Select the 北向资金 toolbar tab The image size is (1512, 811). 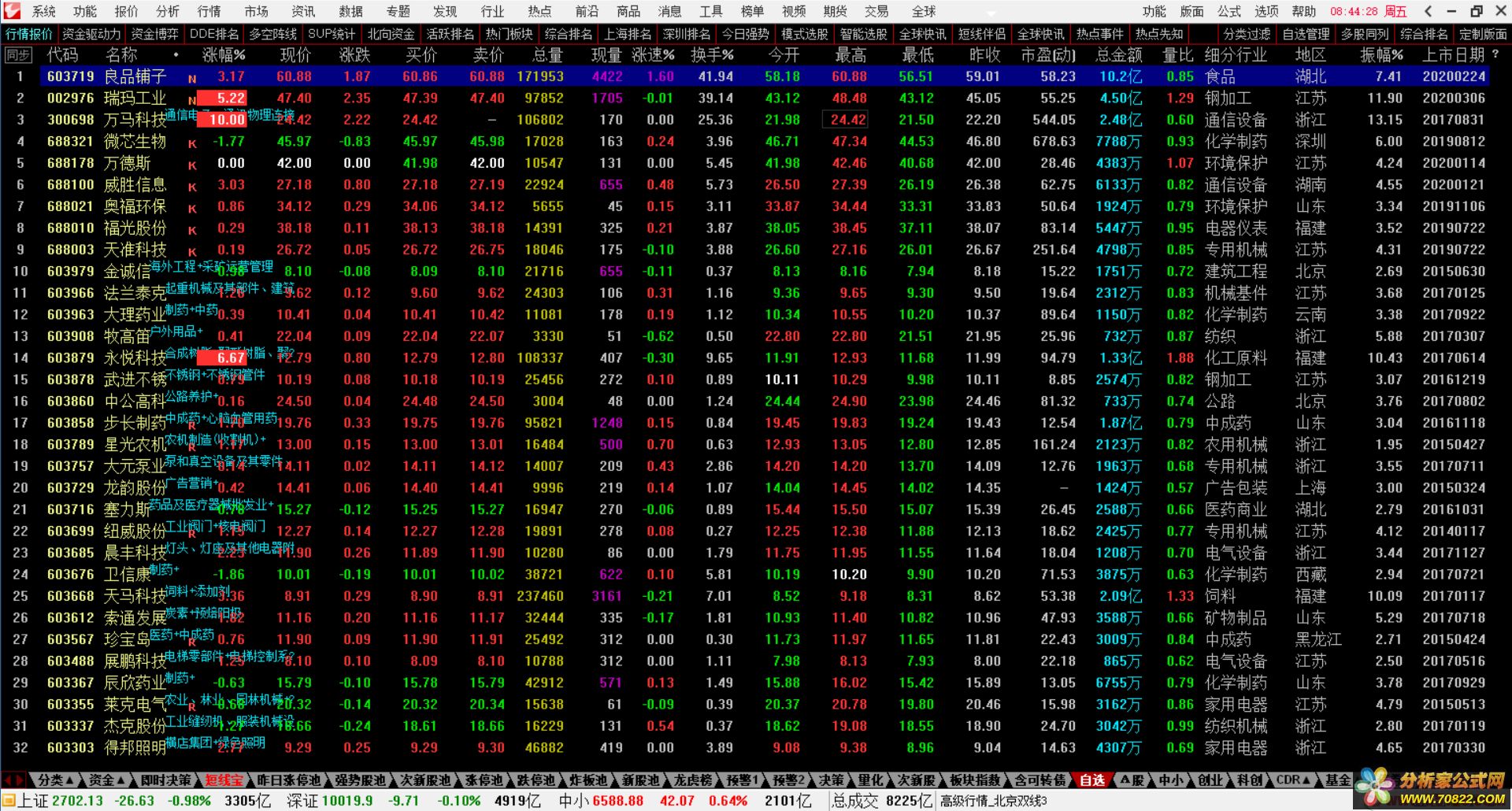pyautogui.click(x=391, y=34)
